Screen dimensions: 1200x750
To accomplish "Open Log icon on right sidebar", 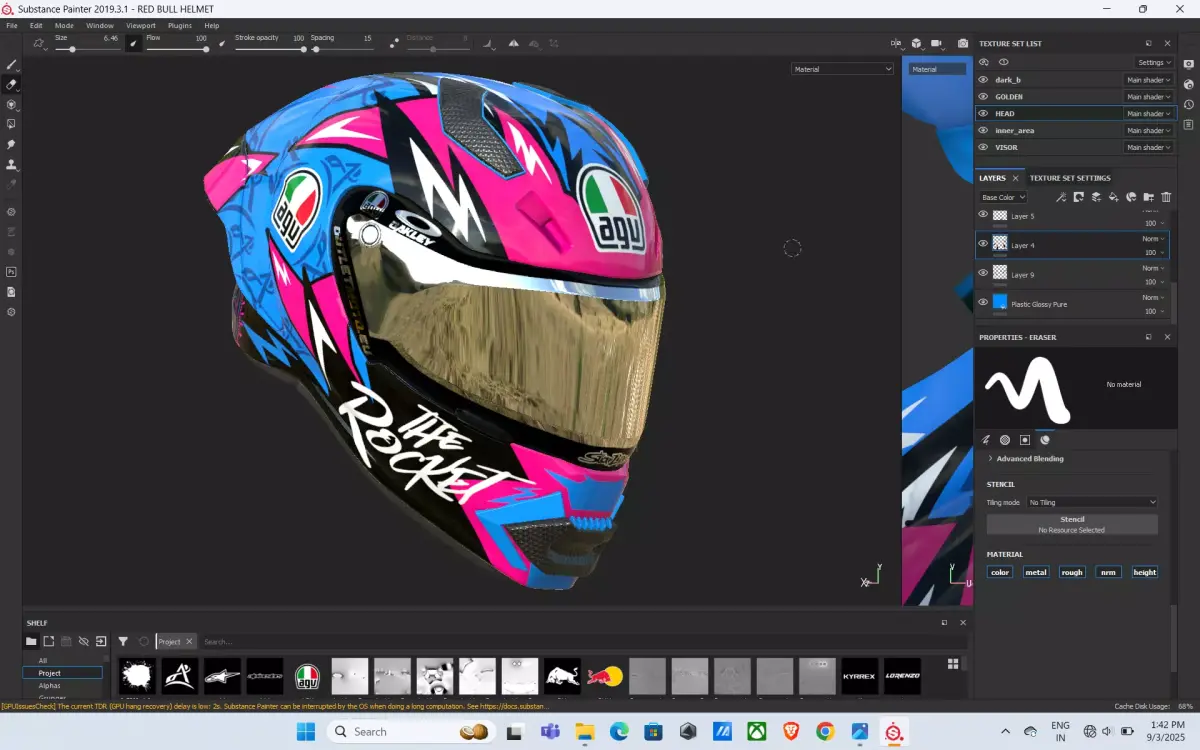I will click(1188, 124).
